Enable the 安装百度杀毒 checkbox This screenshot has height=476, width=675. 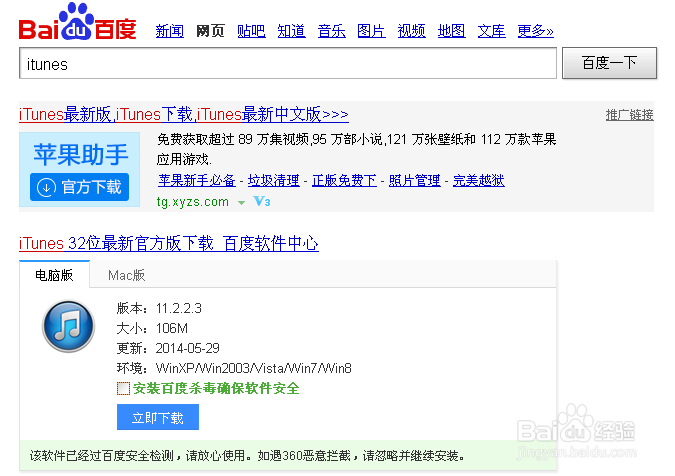[x=123, y=389]
